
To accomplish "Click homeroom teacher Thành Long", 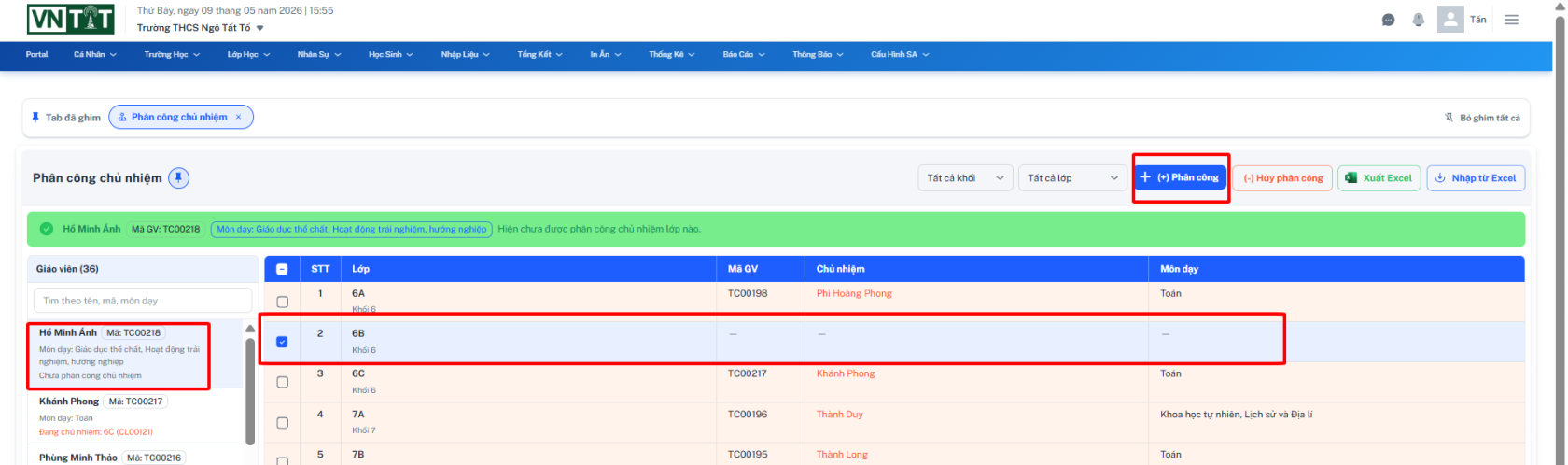I will pos(842,455).
